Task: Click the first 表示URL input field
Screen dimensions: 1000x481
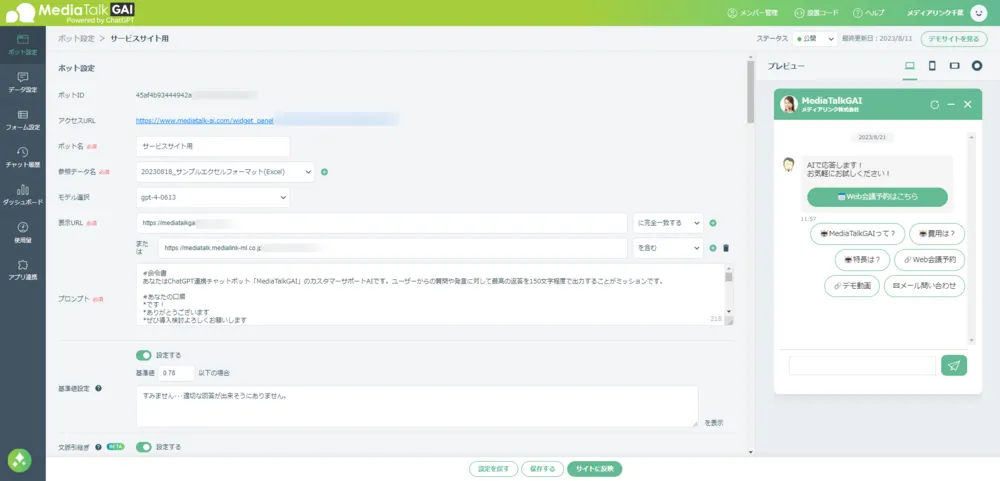Action: tap(381, 223)
